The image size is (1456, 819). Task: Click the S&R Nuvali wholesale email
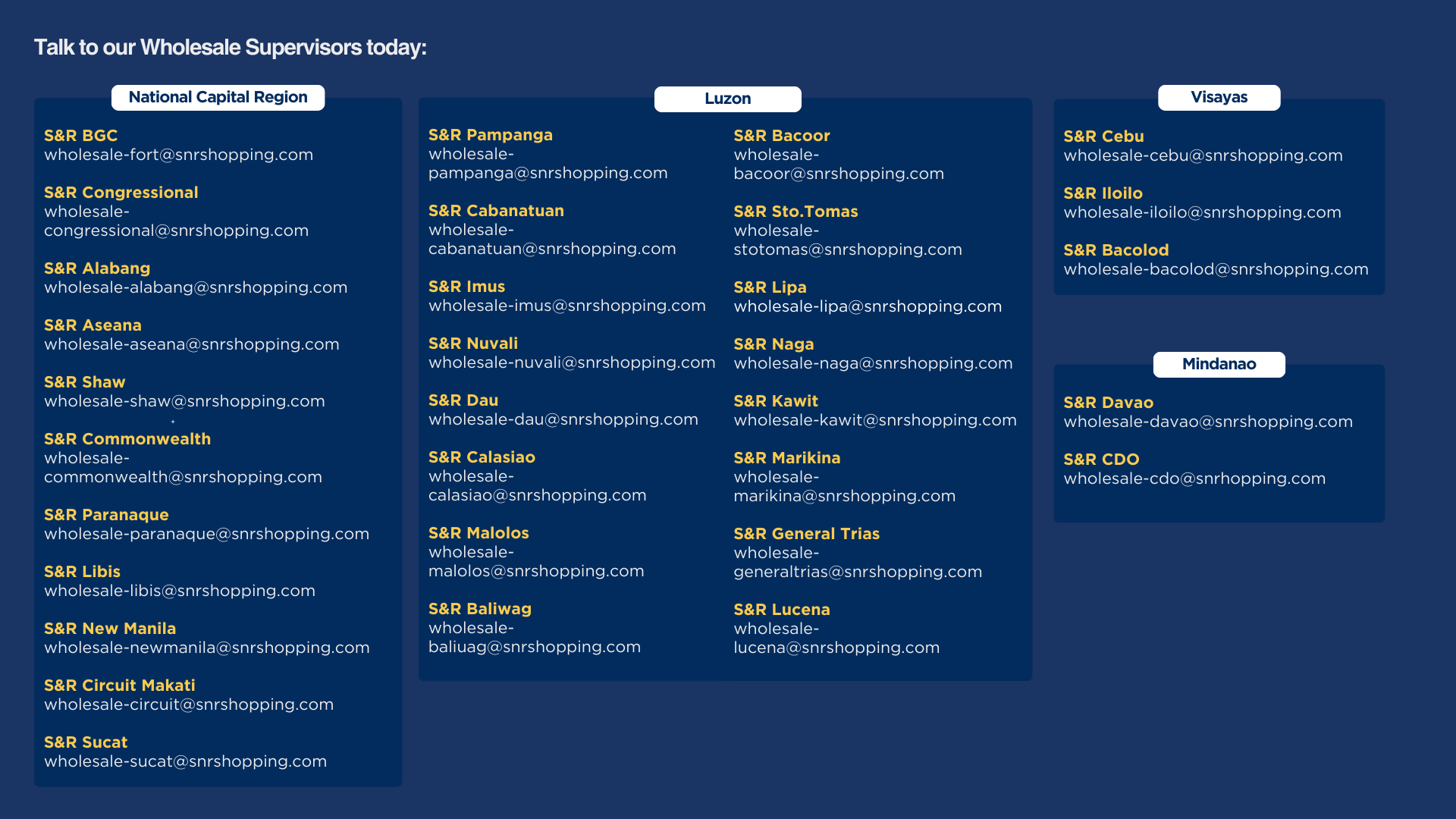pos(571,362)
